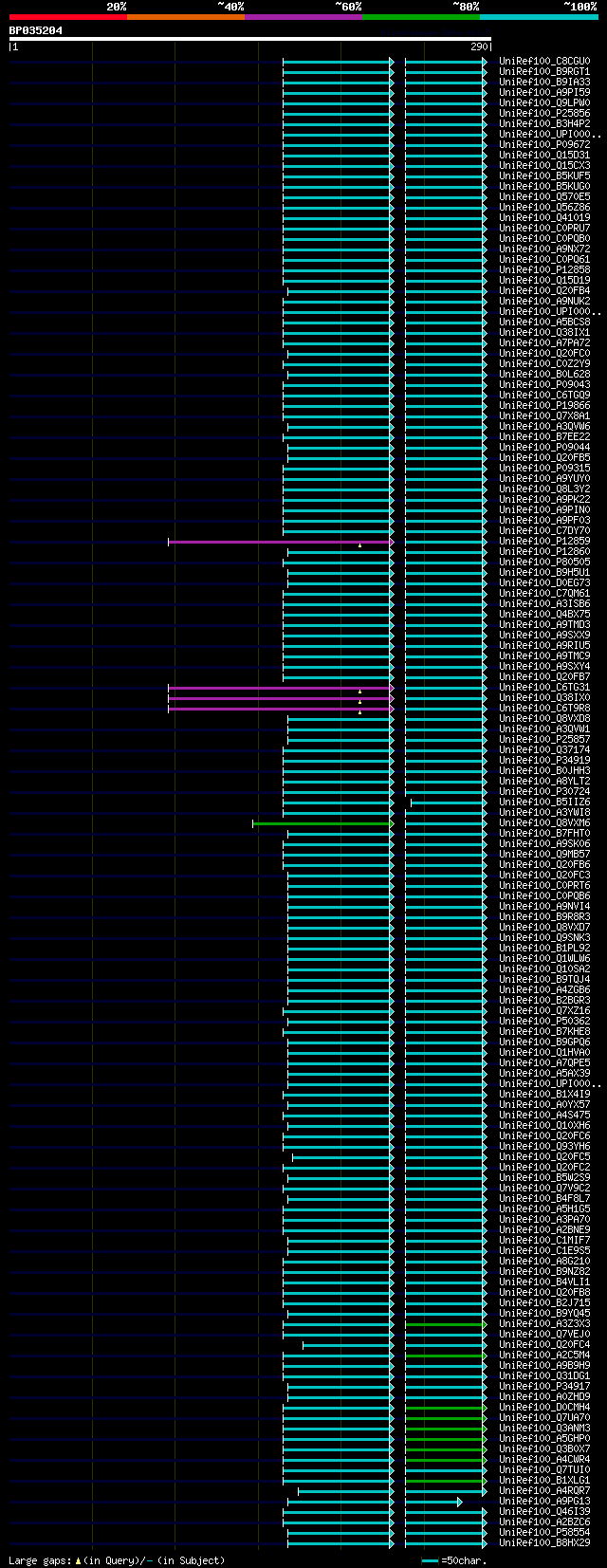The height and width of the screenshot is (1568, 607).
Task: Open hit UniRef100_A9RIU5
Action: 544,646
